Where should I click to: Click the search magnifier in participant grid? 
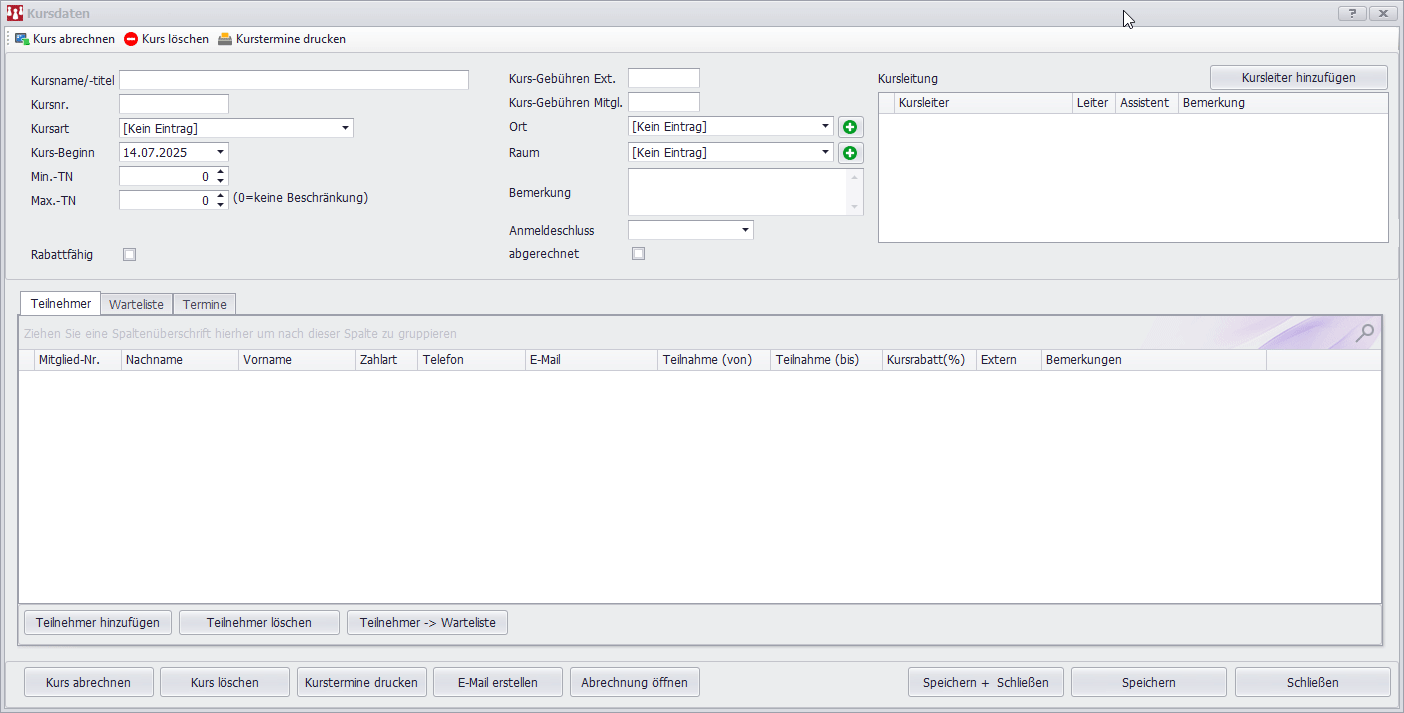(x=1364, y=333)
